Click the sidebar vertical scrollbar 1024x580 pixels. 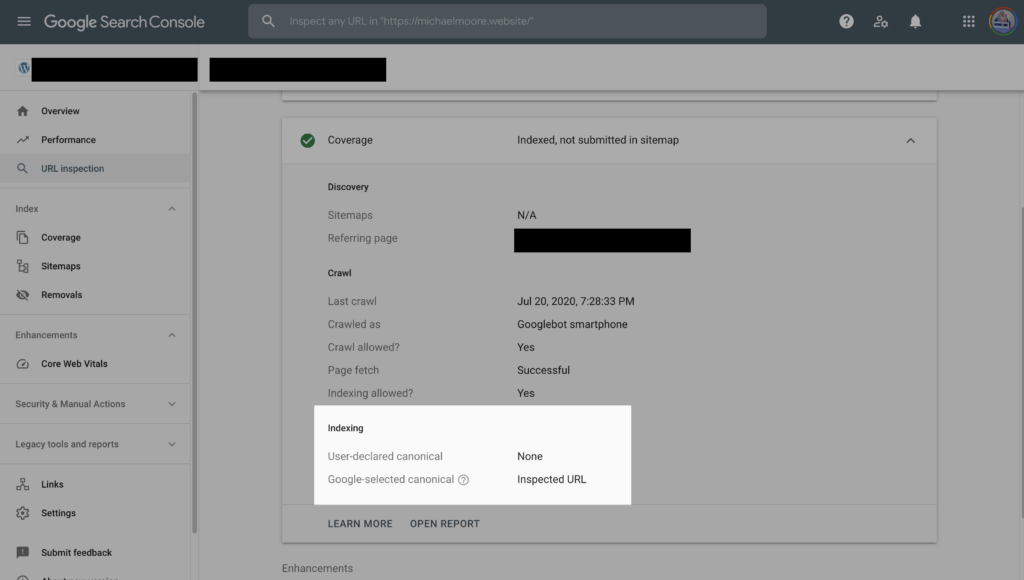194,314
